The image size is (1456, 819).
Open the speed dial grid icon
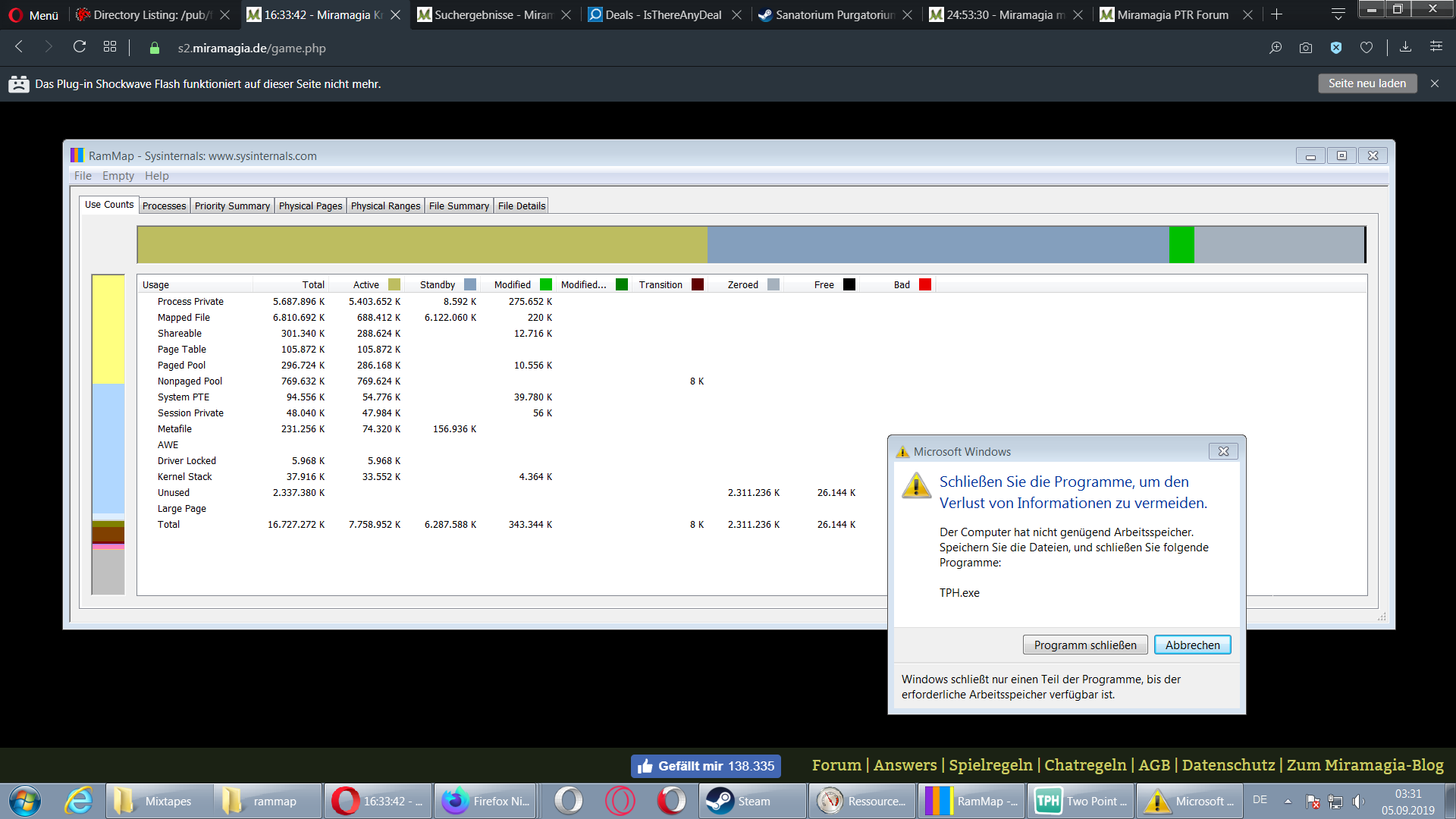pyautogui.click(x=110, y=47)
